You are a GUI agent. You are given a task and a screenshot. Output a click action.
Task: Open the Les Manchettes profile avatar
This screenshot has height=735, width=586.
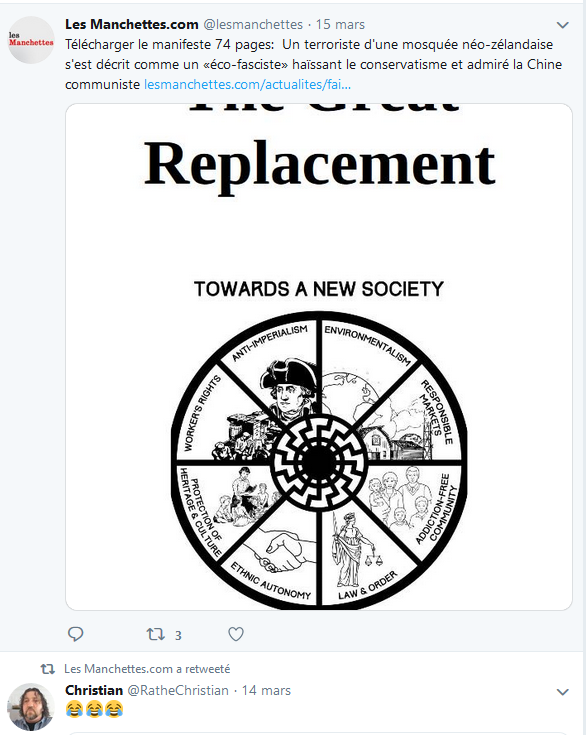[x=31, y=40]
